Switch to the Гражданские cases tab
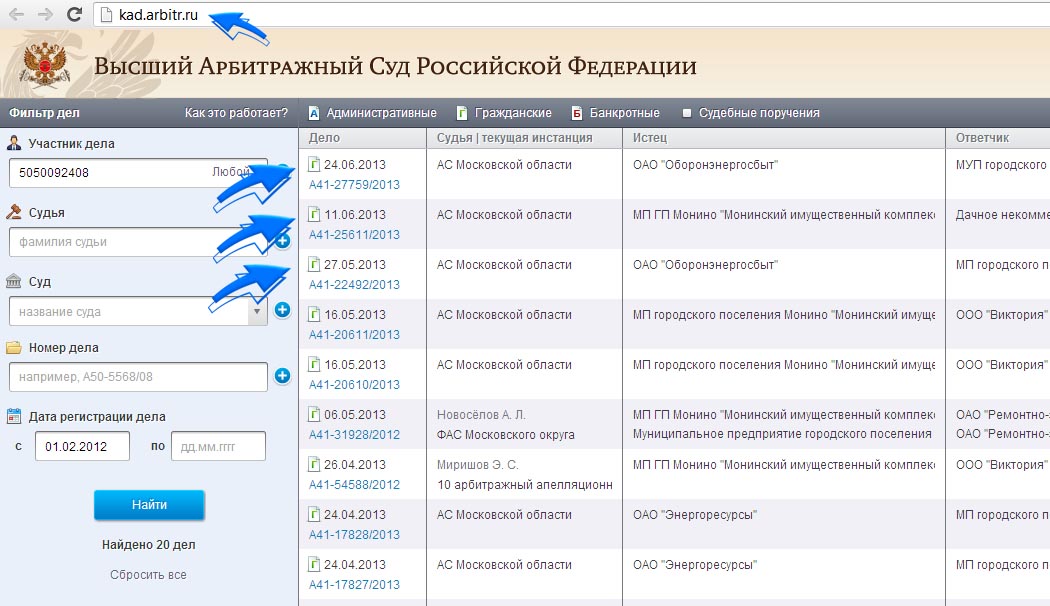This screenshot has width=1050, height=606. point(504,113)
